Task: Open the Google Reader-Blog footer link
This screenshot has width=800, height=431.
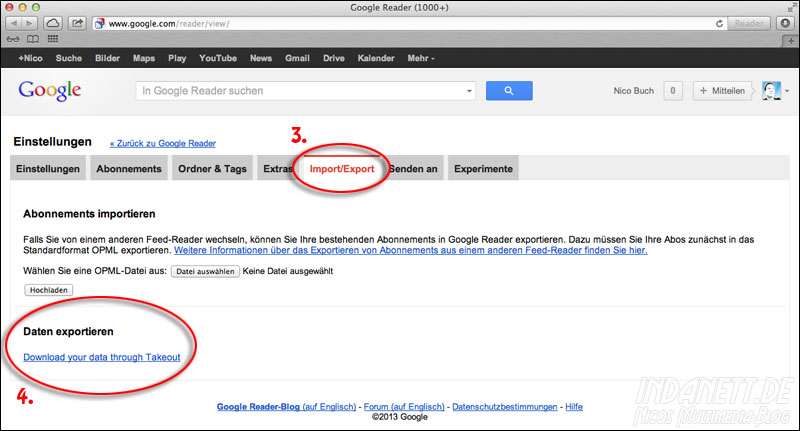Action: (x=286, y=407)
